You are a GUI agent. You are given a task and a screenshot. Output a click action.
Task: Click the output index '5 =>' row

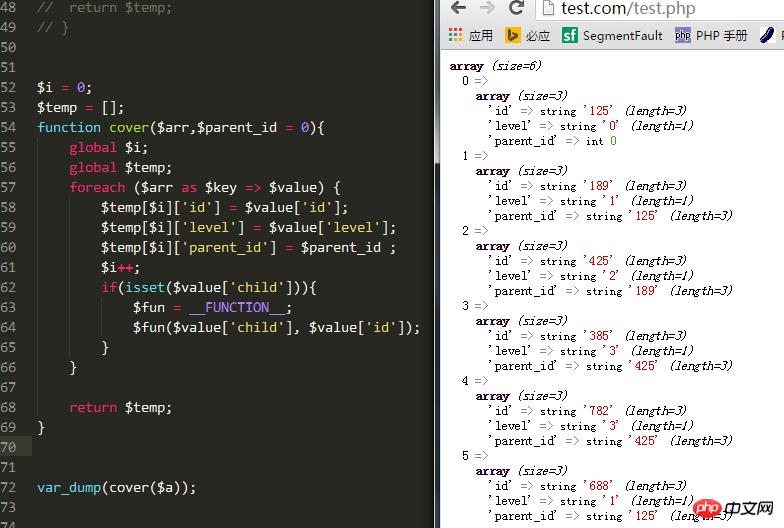(x=474, y=456)
